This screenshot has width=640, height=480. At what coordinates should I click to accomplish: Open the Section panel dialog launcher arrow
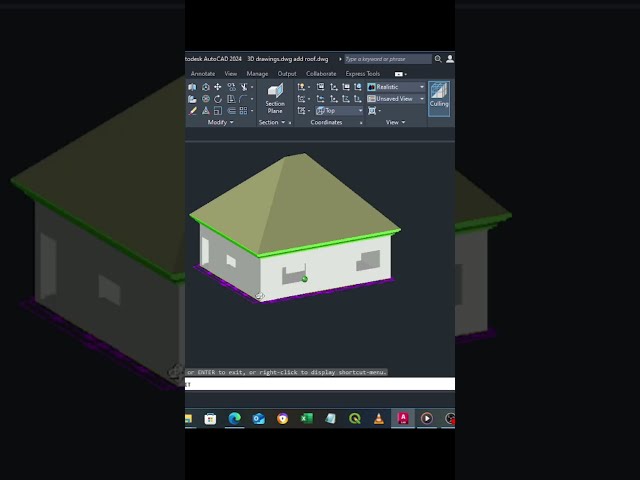(290, 123)
